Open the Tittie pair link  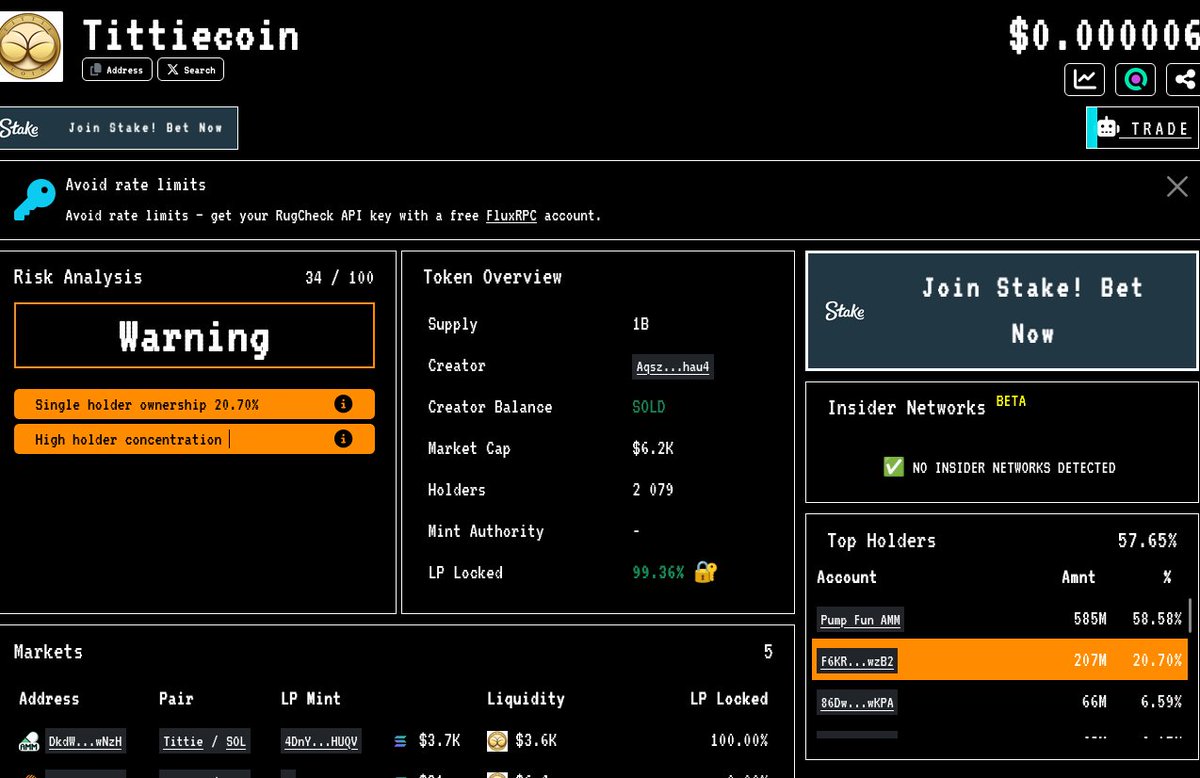183,741
